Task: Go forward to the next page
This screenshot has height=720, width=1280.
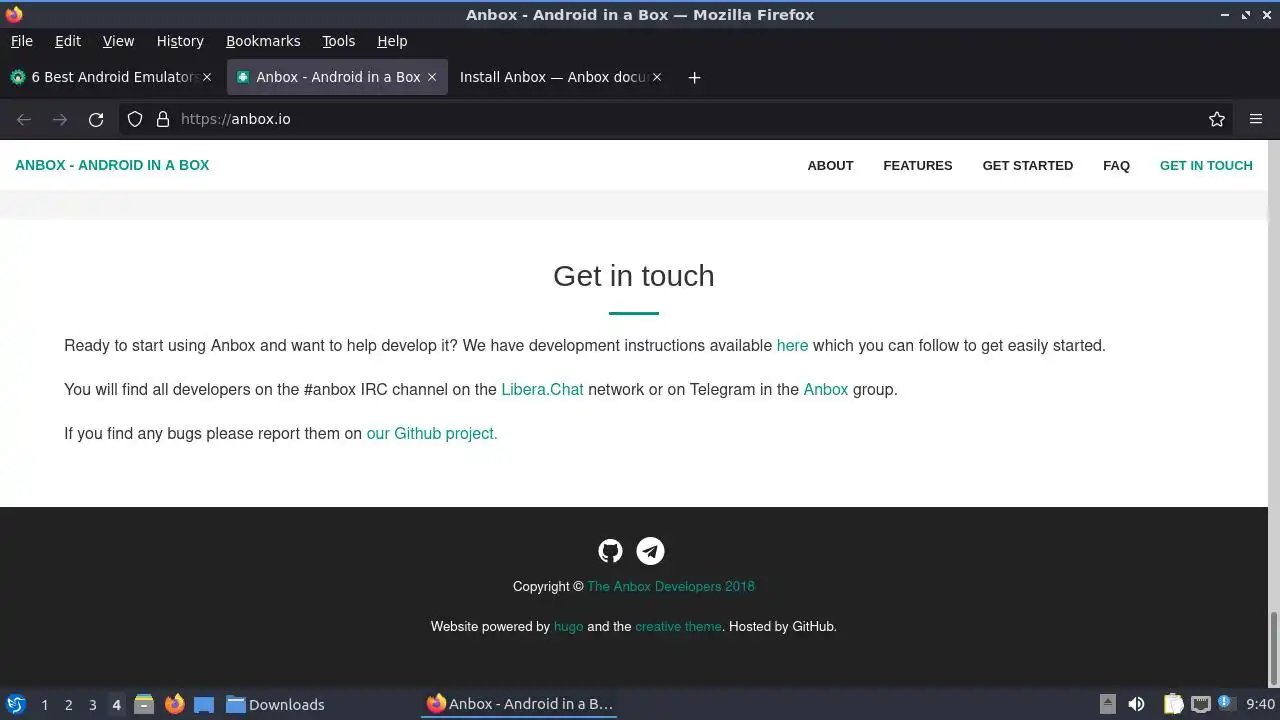Action: coord(60,119)
